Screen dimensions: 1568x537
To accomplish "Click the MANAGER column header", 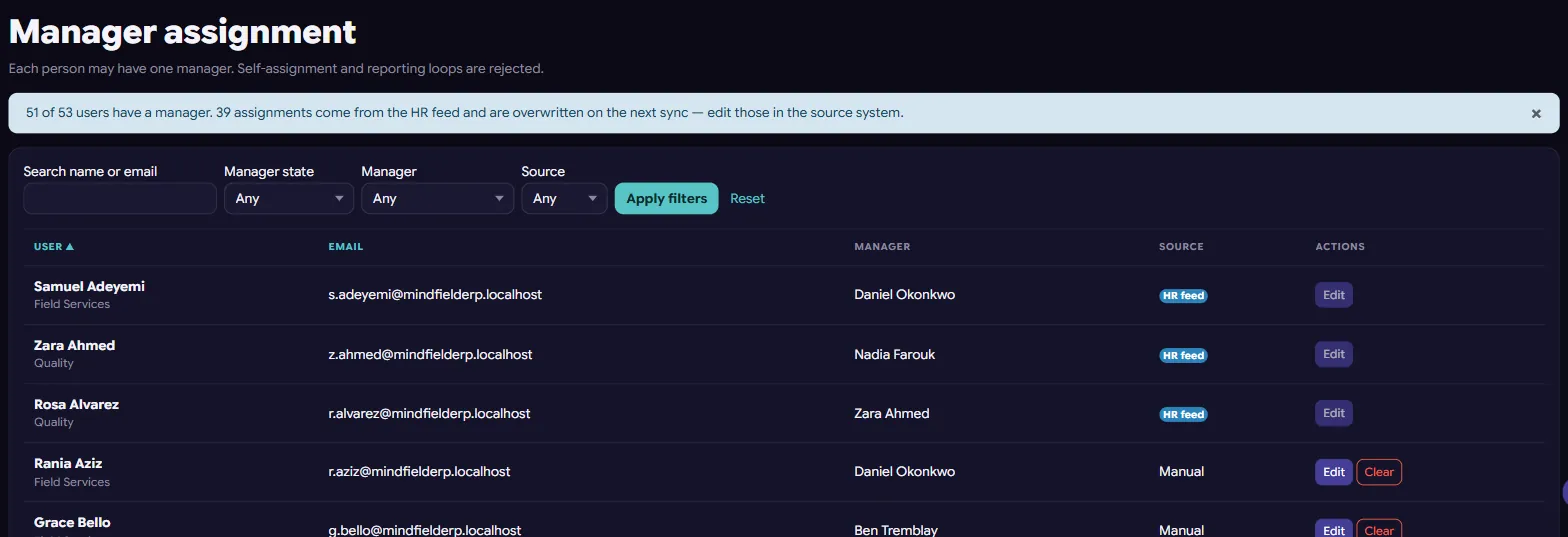I will tap(882, 246).
